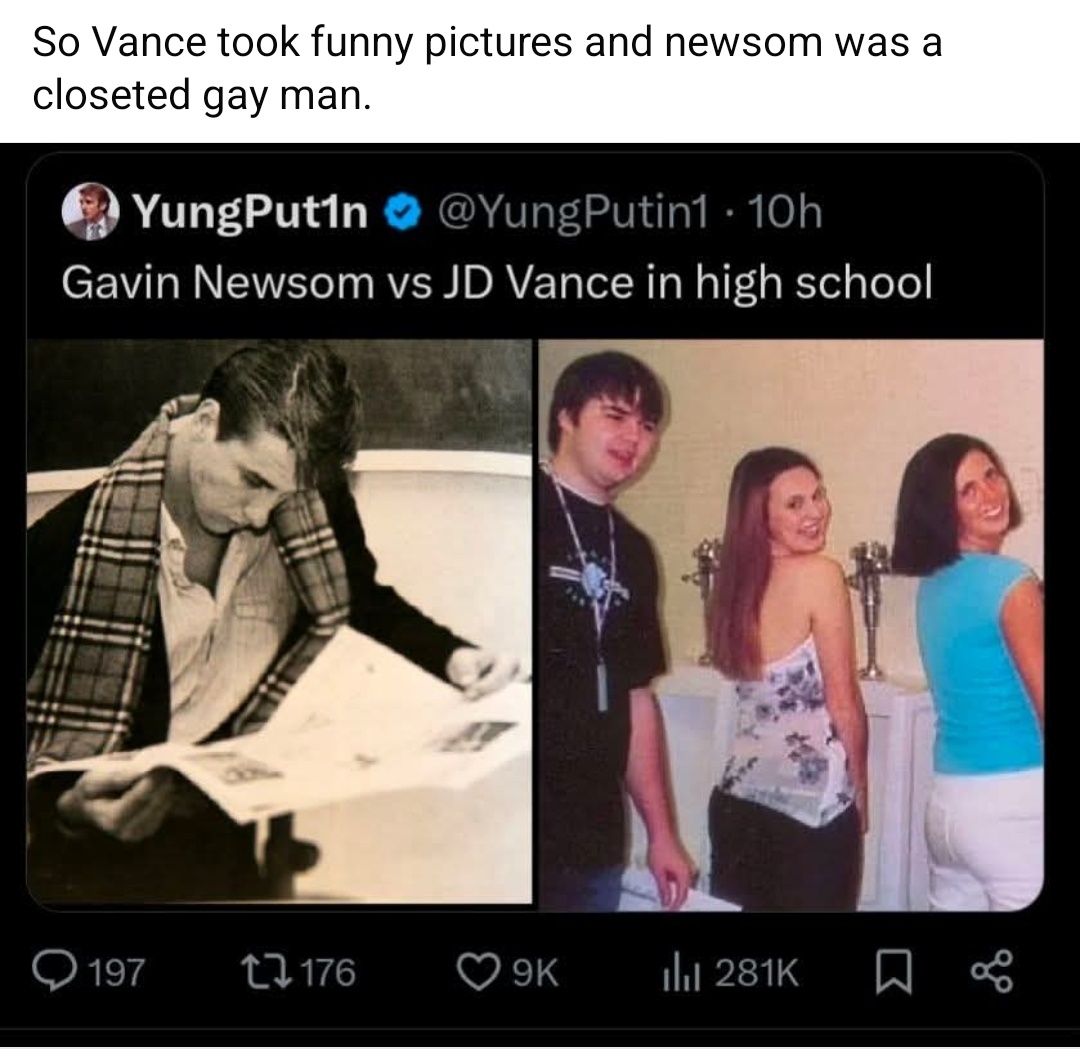The height and width of the screenshot is (1049, 1080).
Task: Click the post caption starting 'So Vance took'
Action: pyautogui.click(x=487, y=67)
